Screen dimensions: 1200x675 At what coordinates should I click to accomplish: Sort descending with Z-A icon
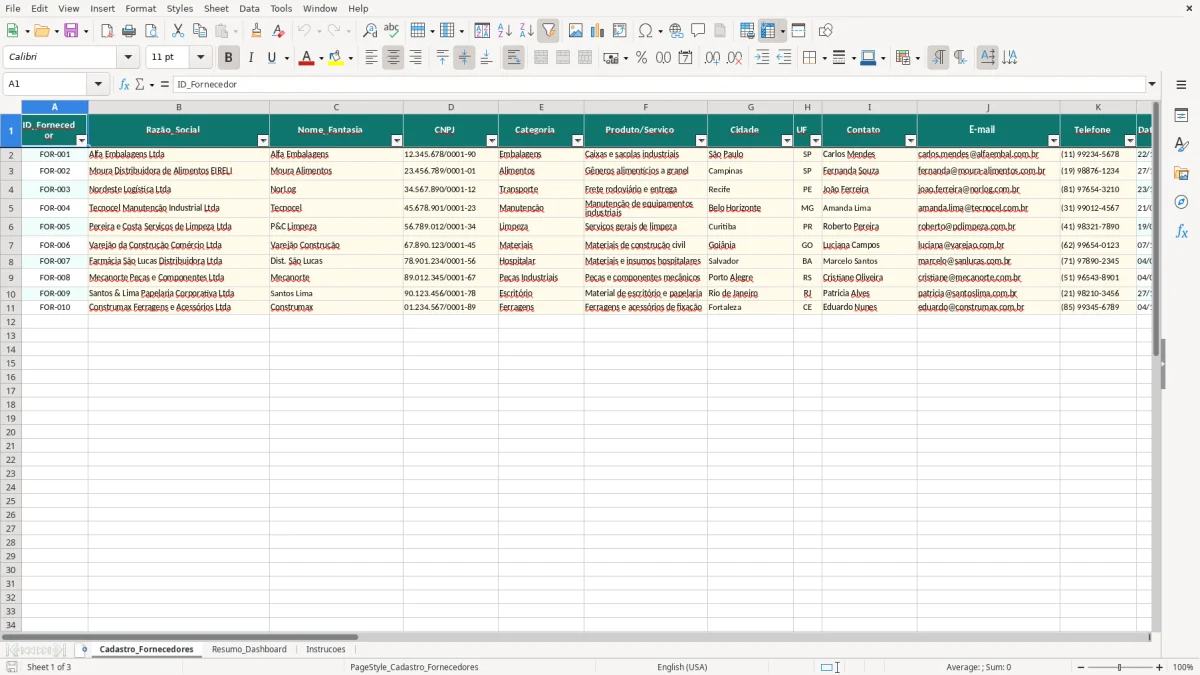pyautogui.click(x=527, y=31)
